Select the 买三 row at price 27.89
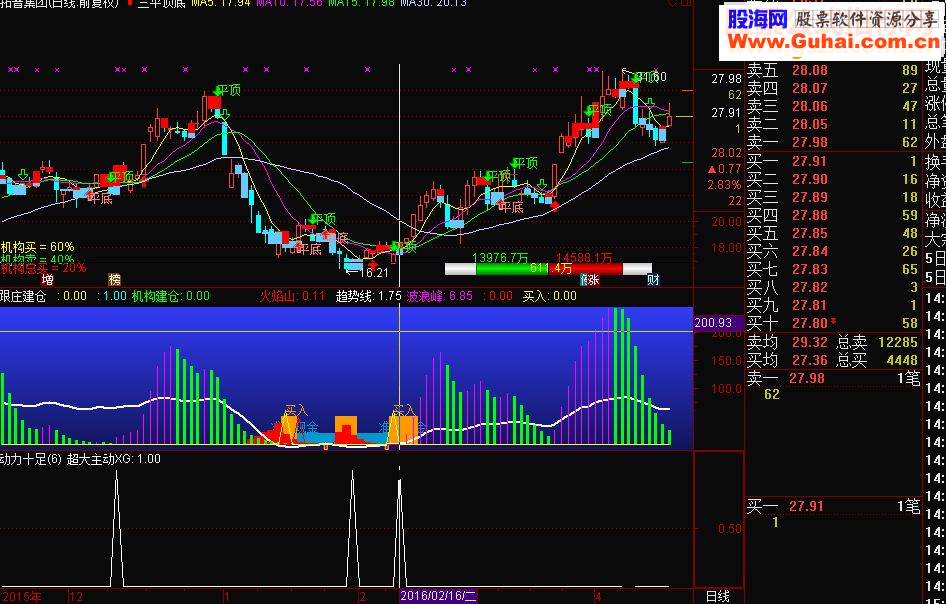Image resolution: width=946 pixels, height=604 pixels. pyautogui.click(x=833, y=197)
